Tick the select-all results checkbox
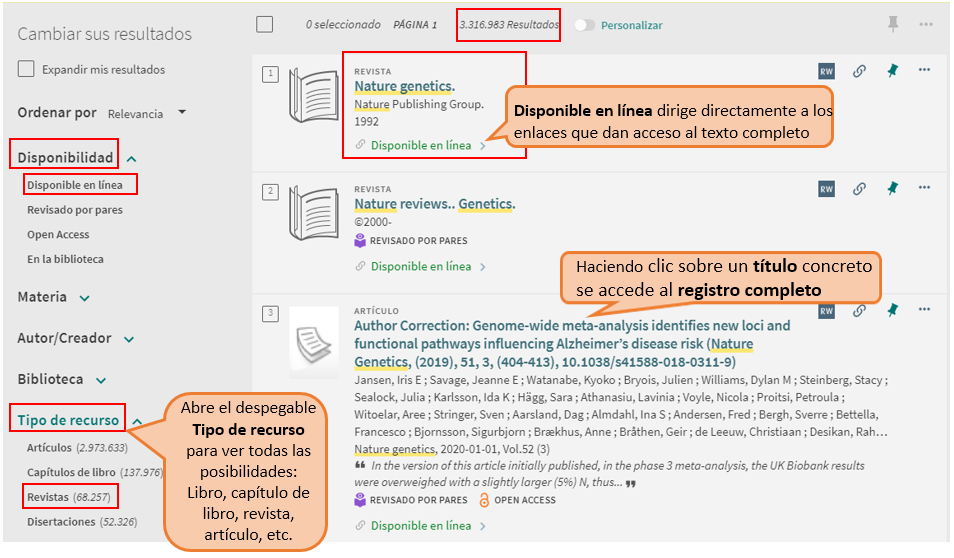Screen dimensions: 954x558 (x=265, y=24)
